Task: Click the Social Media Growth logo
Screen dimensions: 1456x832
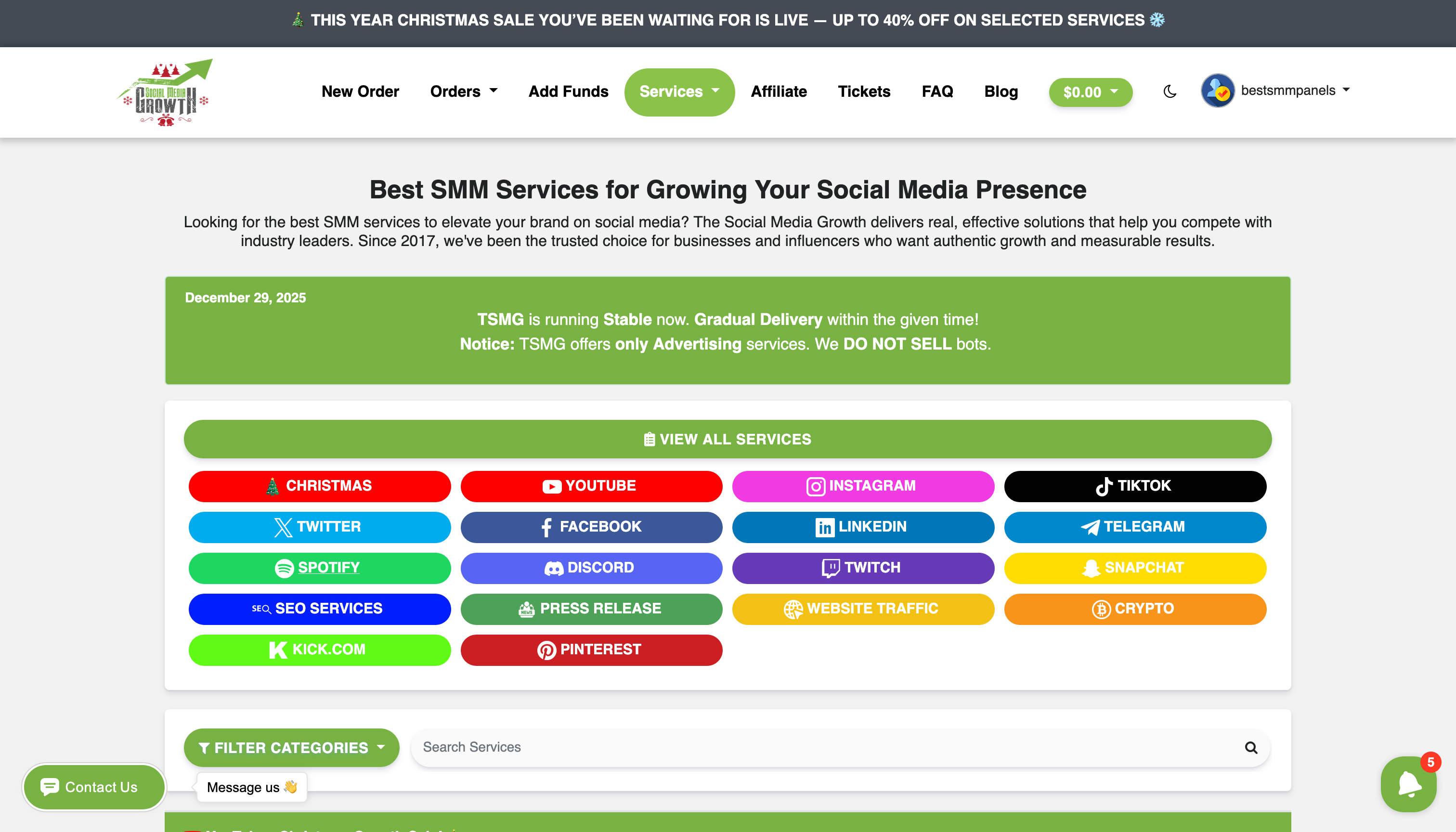Action: tap(165, 92)
